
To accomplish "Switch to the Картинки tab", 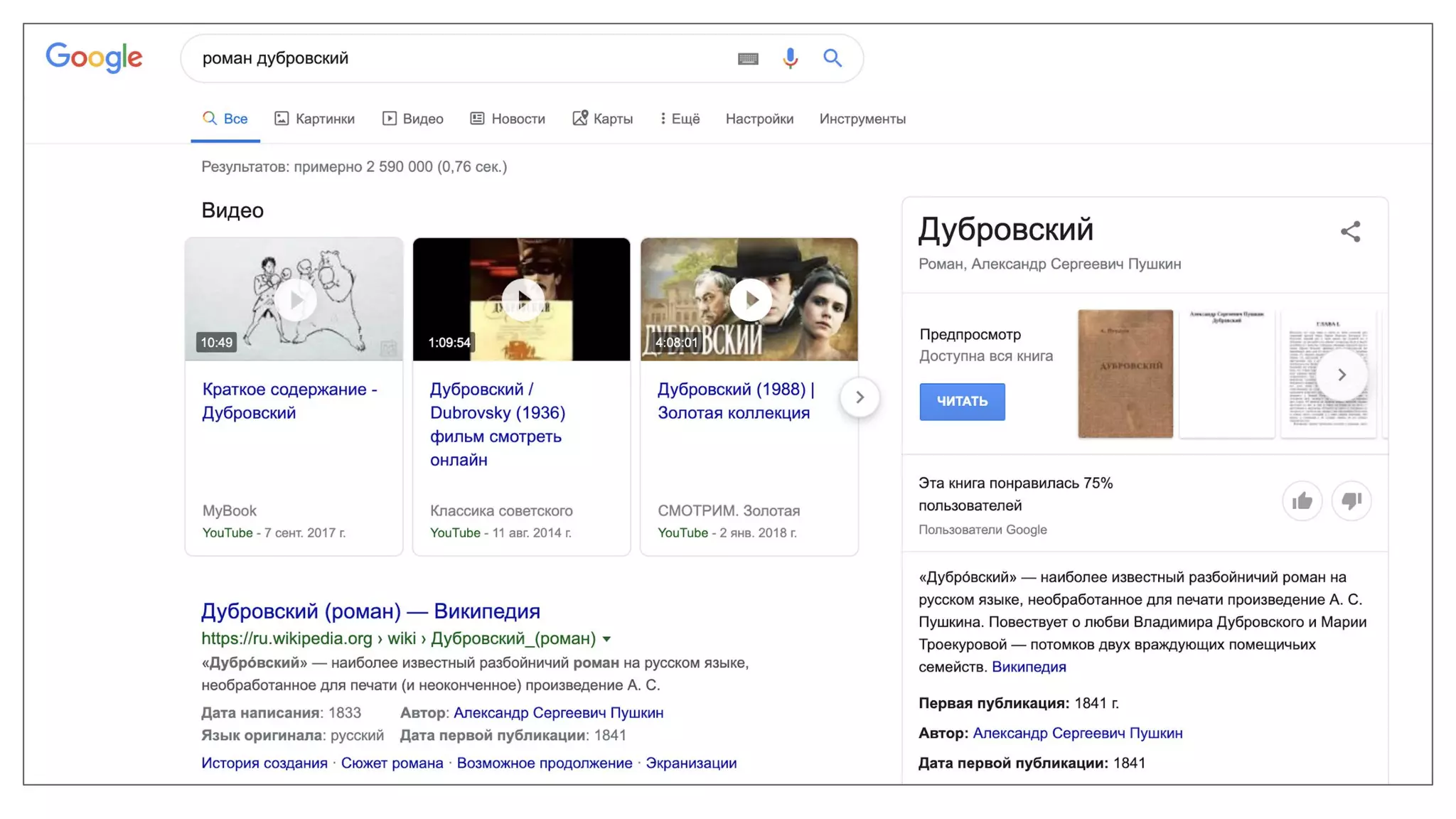I will 315,119.
